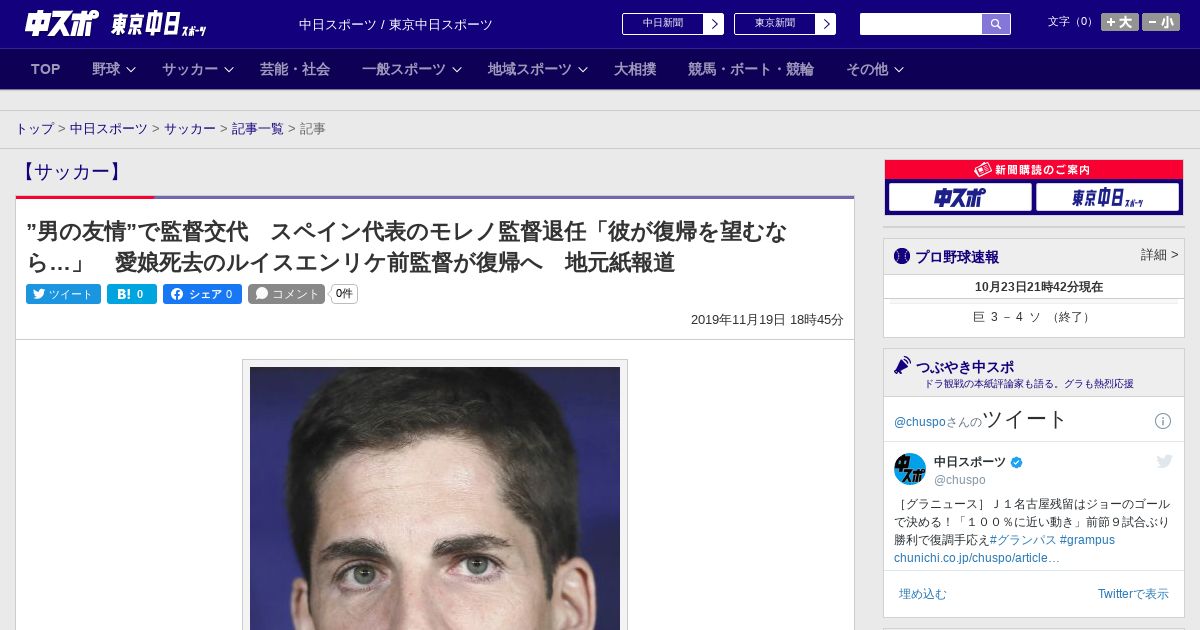Click Twitterで表示 link
This screenshot has width=1200, height=630.
pos(1133,594)
